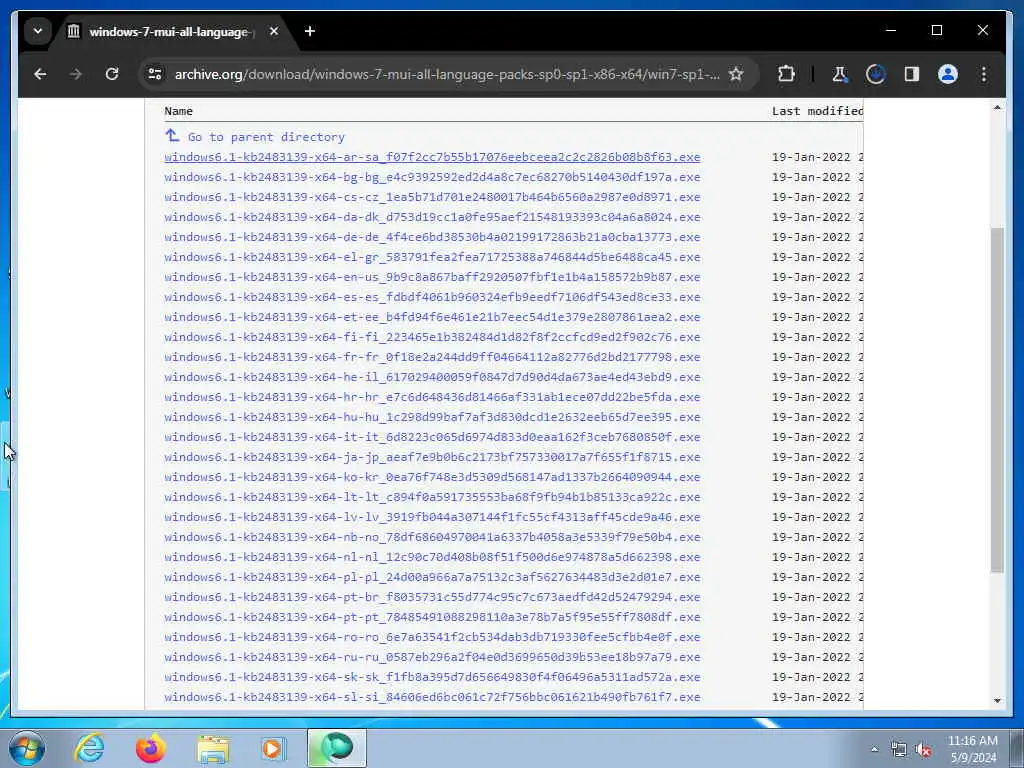Download the x64 fi-fi language pack exe
Image resolution: width=1024 pixels, height=768 pixels.
432,337
